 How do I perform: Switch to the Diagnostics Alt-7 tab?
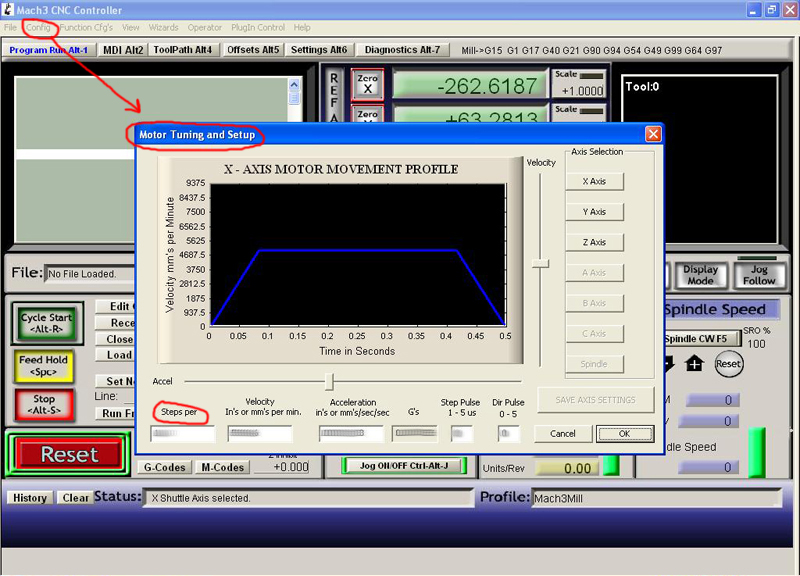pyautogui.click(x=402, y=50)
